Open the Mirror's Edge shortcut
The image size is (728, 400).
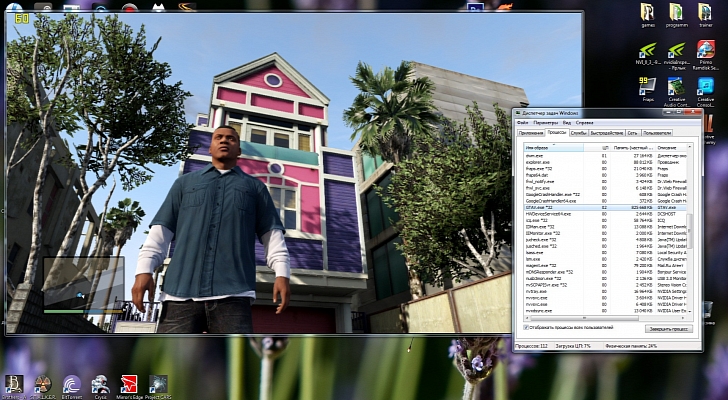click(x=129, y=384)
